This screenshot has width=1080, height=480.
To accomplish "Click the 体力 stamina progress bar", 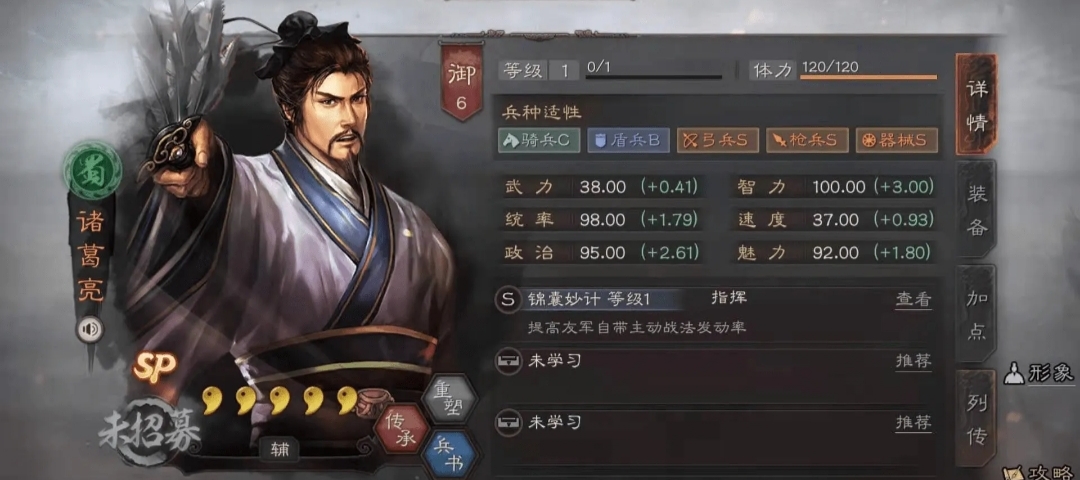I will 869,77.
